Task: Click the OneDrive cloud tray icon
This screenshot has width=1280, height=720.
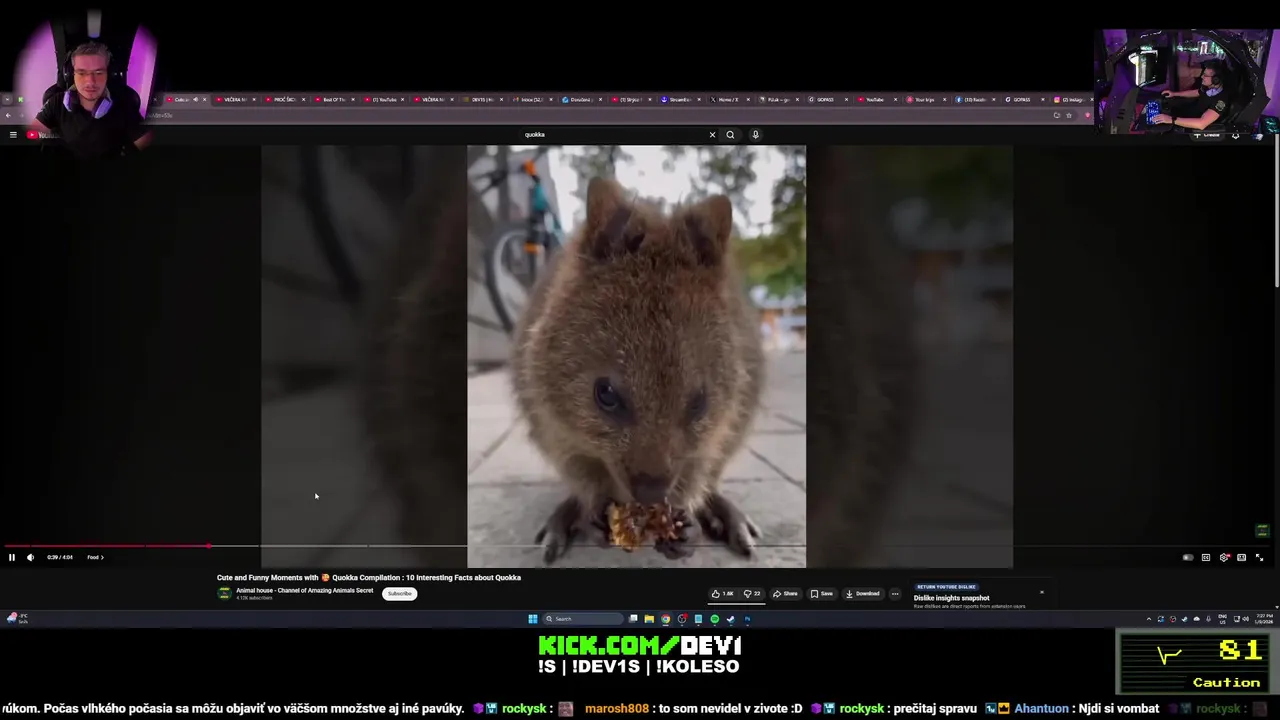Action: click(x=1197, y=619)
